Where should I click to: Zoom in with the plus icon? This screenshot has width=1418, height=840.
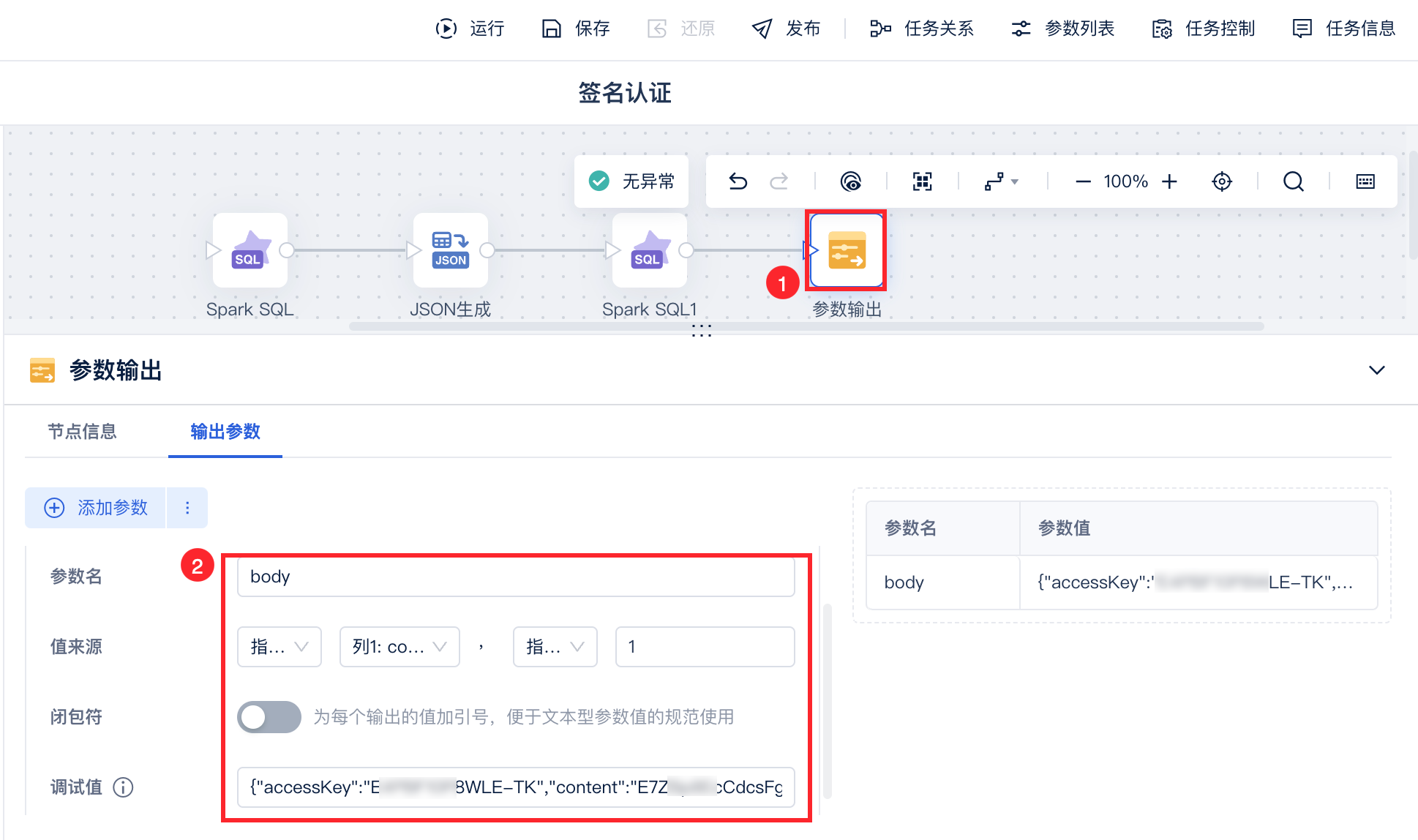pos(1169,181)
